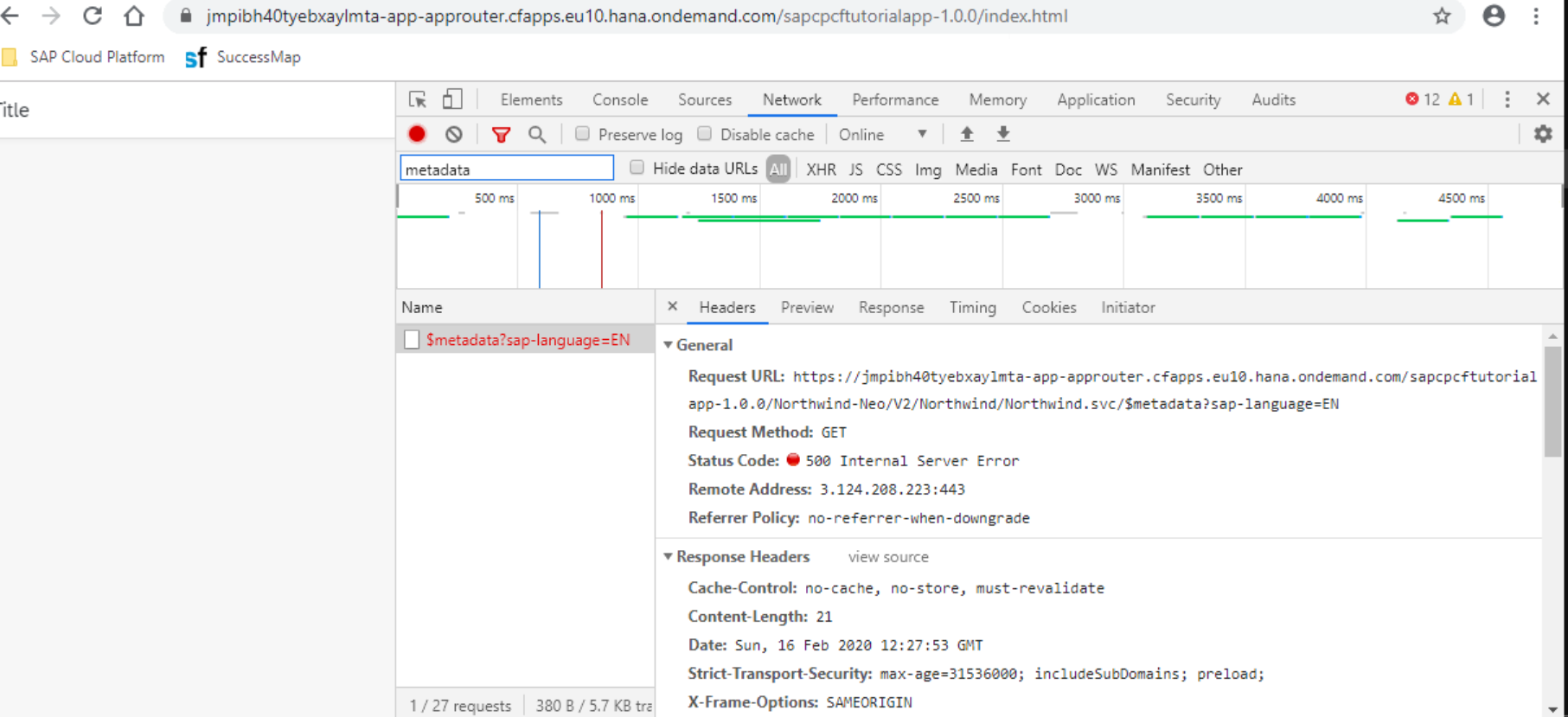
Task: Open the Chrome profile menu
Action: [1494, 16]
